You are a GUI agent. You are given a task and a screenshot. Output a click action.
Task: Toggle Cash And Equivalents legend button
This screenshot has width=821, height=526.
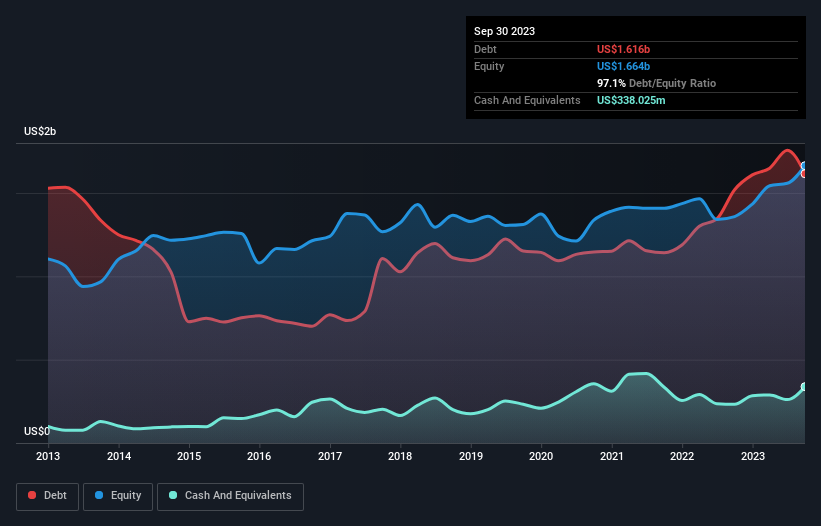[x=230, y=496]
